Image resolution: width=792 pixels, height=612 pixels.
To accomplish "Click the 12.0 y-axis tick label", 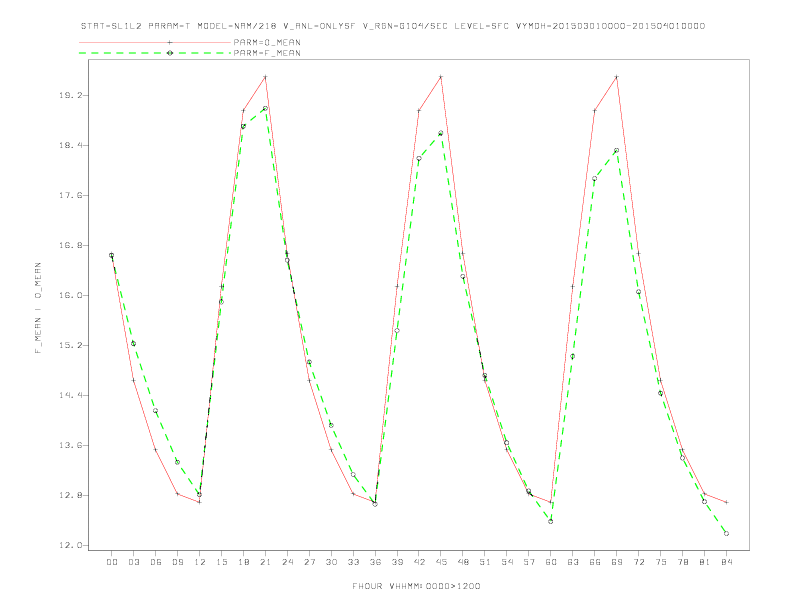I will point(69,545).
